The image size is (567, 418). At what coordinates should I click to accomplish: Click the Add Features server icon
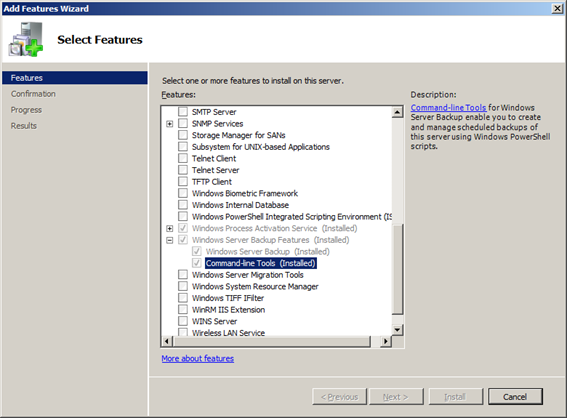click(25, 39)
